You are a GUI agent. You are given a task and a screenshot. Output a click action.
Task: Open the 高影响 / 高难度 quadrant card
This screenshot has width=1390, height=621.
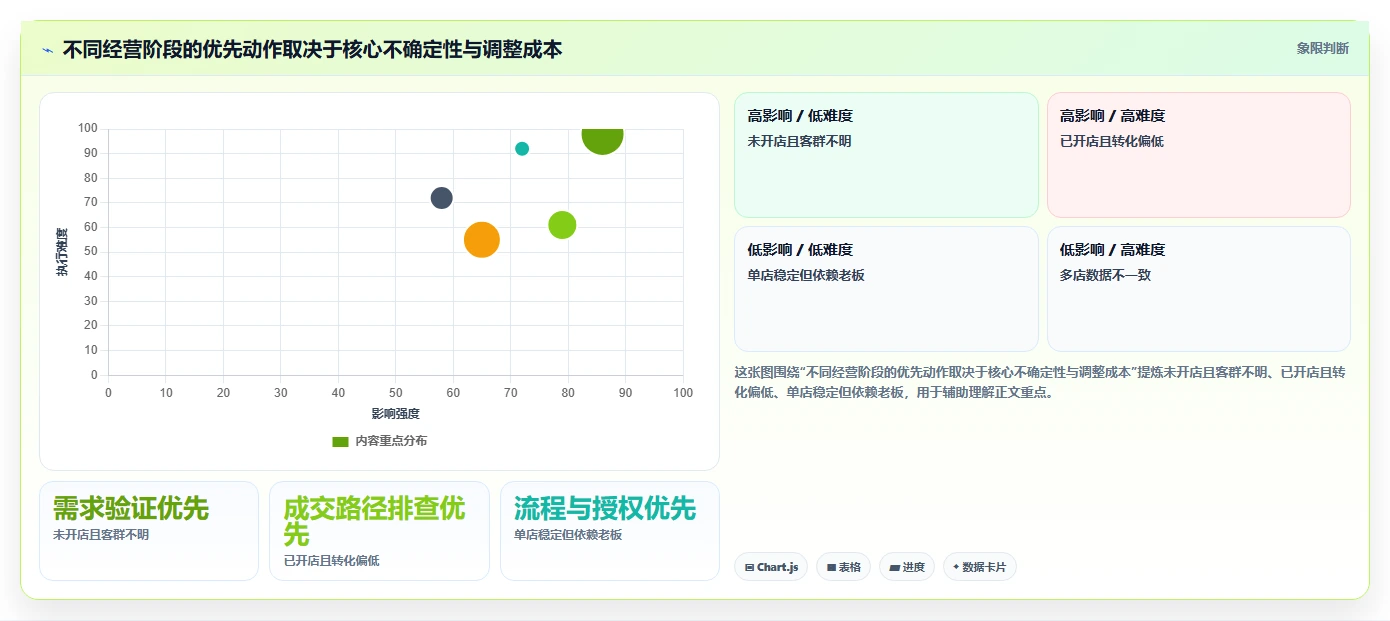click(1199, 155)
